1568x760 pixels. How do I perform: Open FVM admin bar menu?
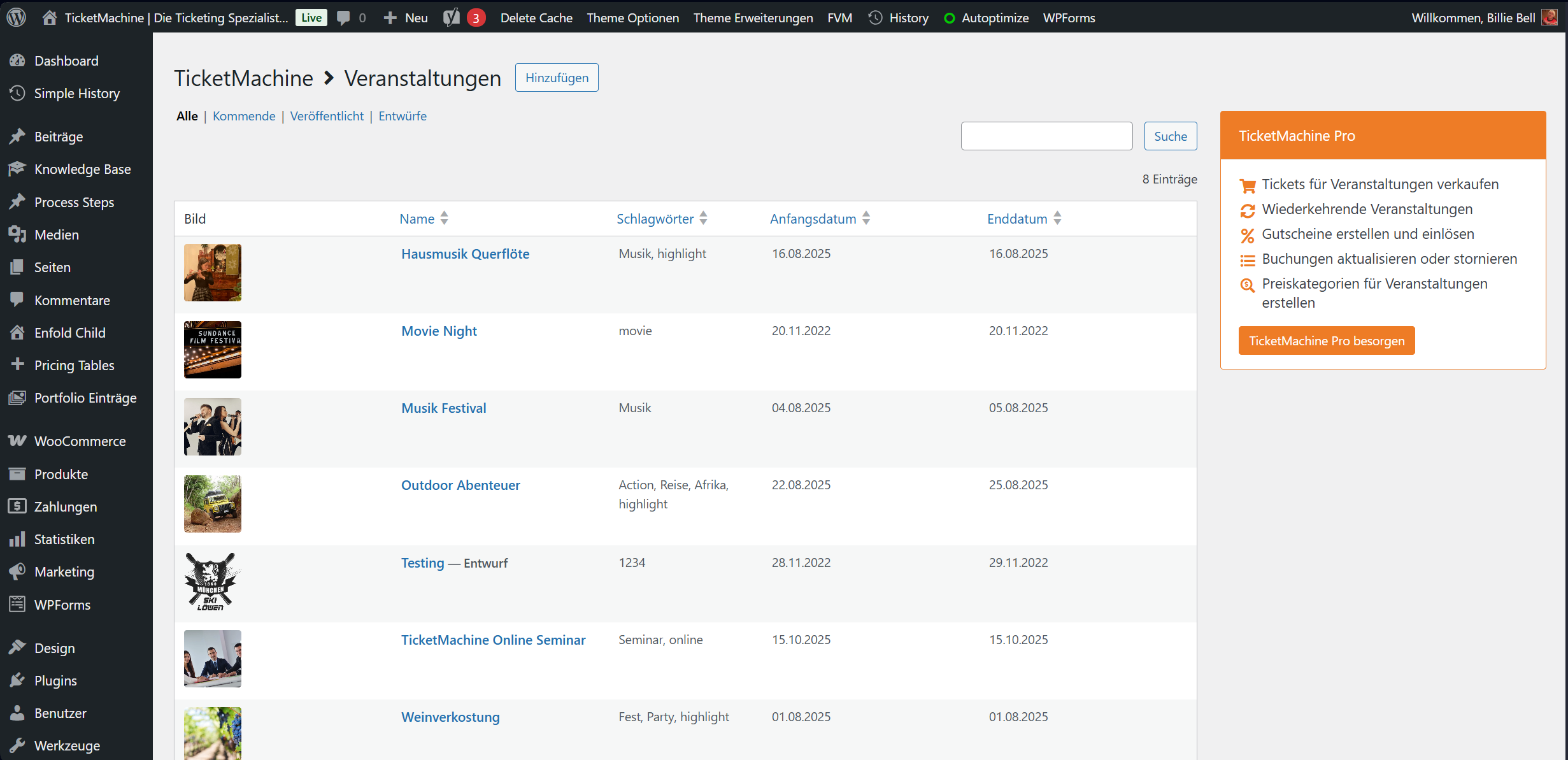(840, 18)
